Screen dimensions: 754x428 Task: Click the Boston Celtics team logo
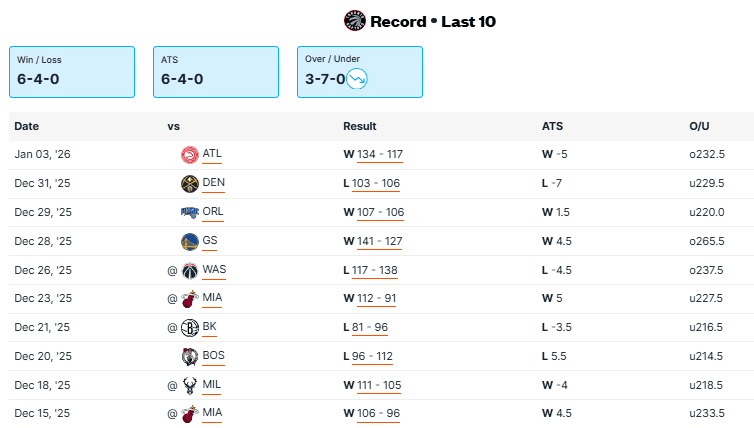click(190, 357)
